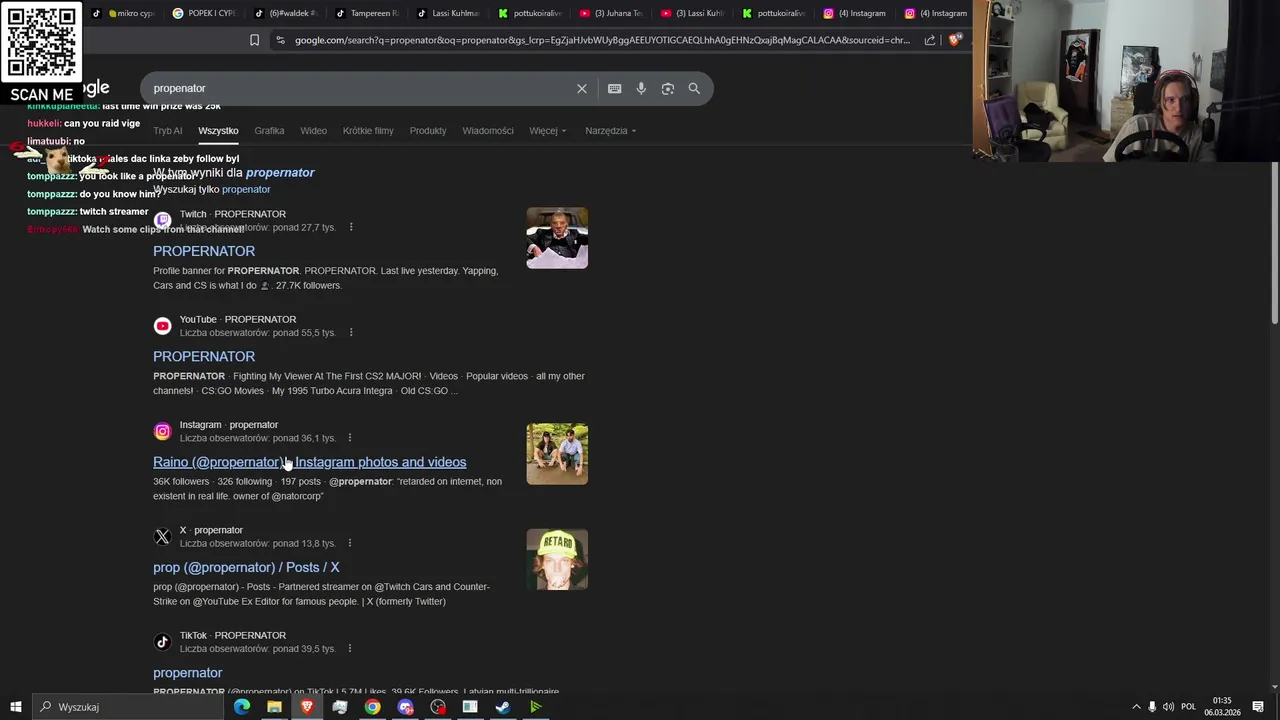This screenshot has width=1280, height=720.
Task: Open more options for the YouTube result
Action: pos(350,332)
